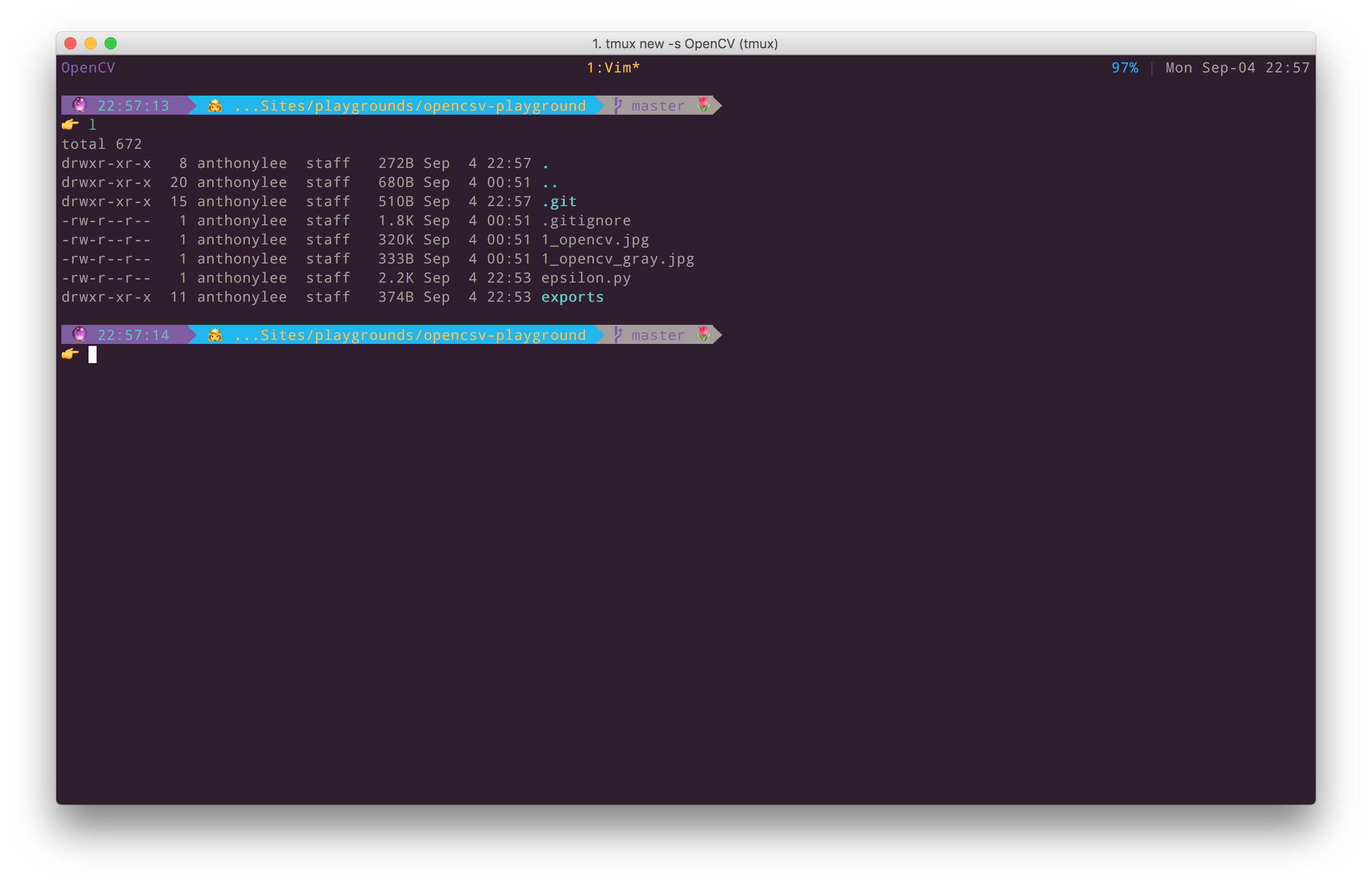
Task: Click the epsilon.py filename
Action: (x=586, y=278)
